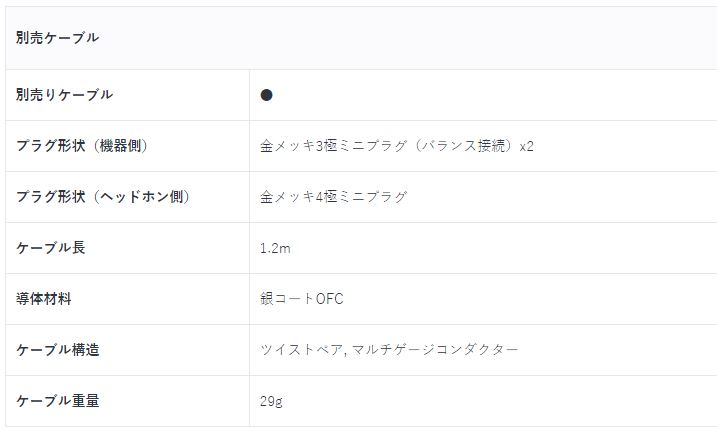Select the 金メッキ3極ミニプラグ value text
The image size is (717, 432).
333,146
